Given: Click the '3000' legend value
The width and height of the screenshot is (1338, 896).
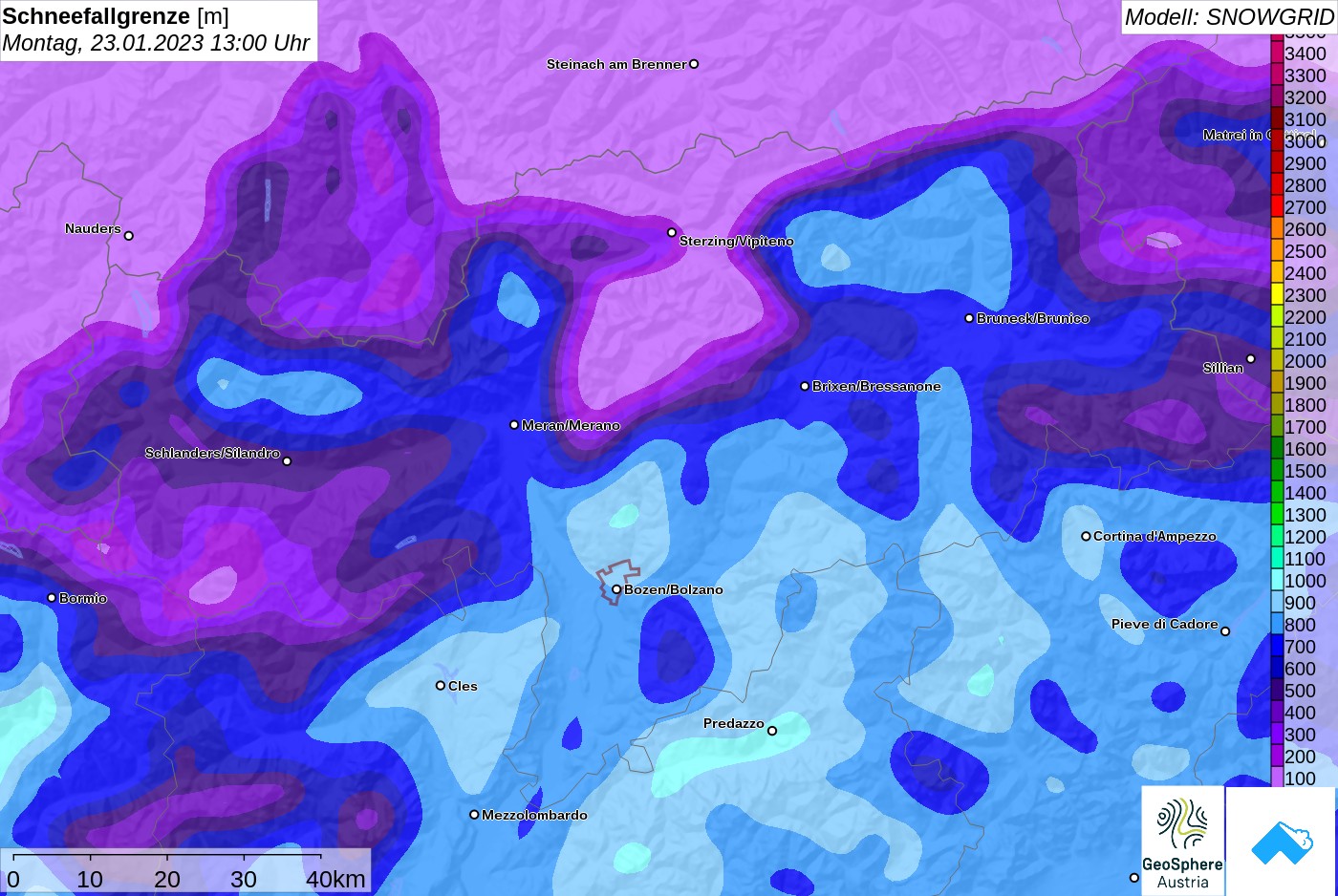Looking at the screenshot, I should [1306, 141].
